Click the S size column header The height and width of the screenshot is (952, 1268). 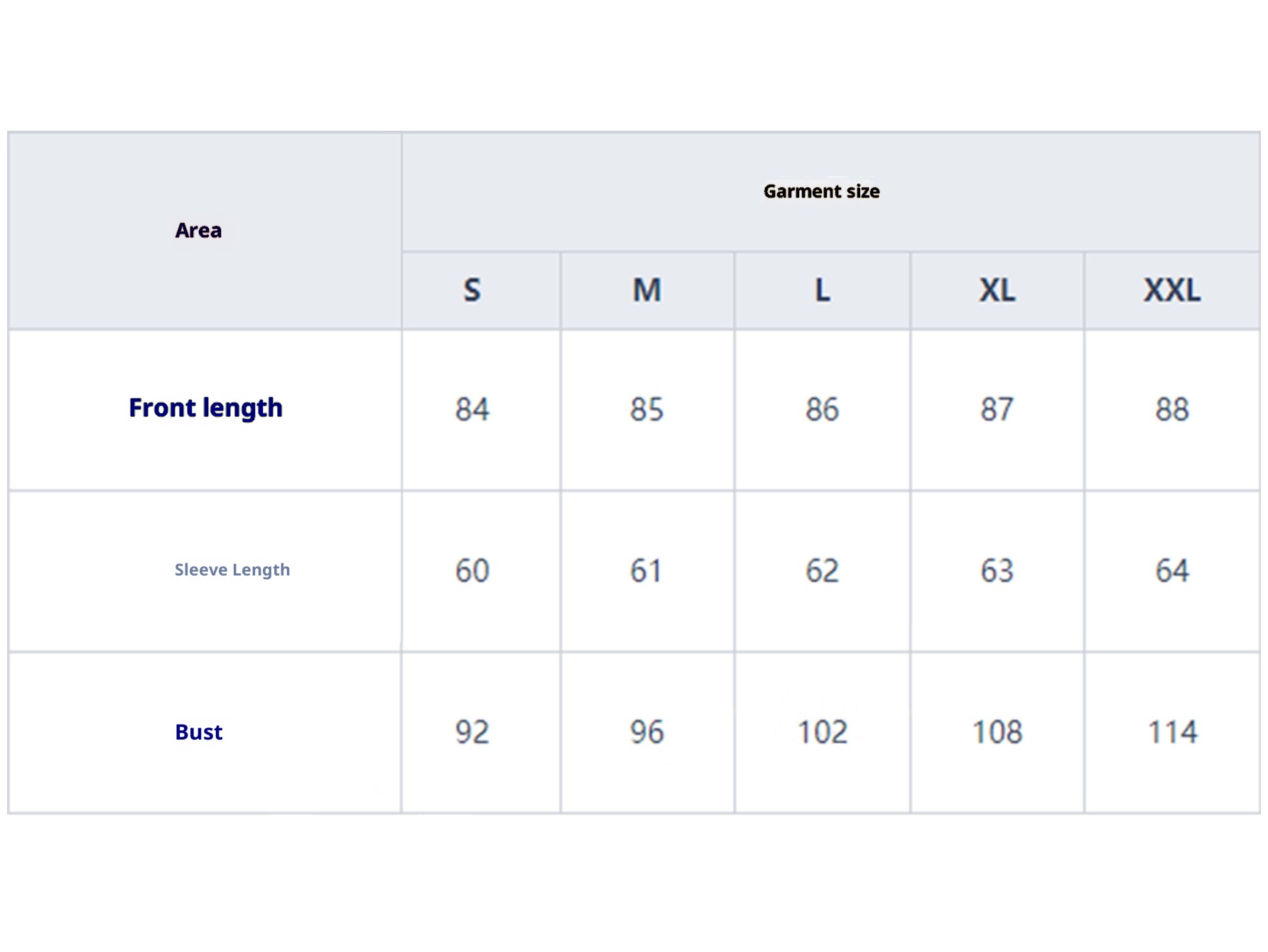(x=472, y=290)
